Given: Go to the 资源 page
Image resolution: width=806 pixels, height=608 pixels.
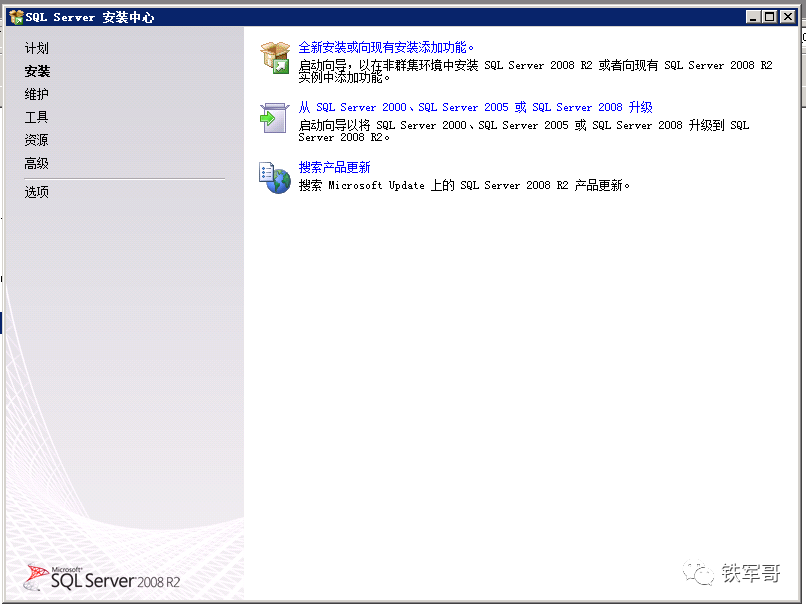Looking at the screenshot, I should click(37, 140).
